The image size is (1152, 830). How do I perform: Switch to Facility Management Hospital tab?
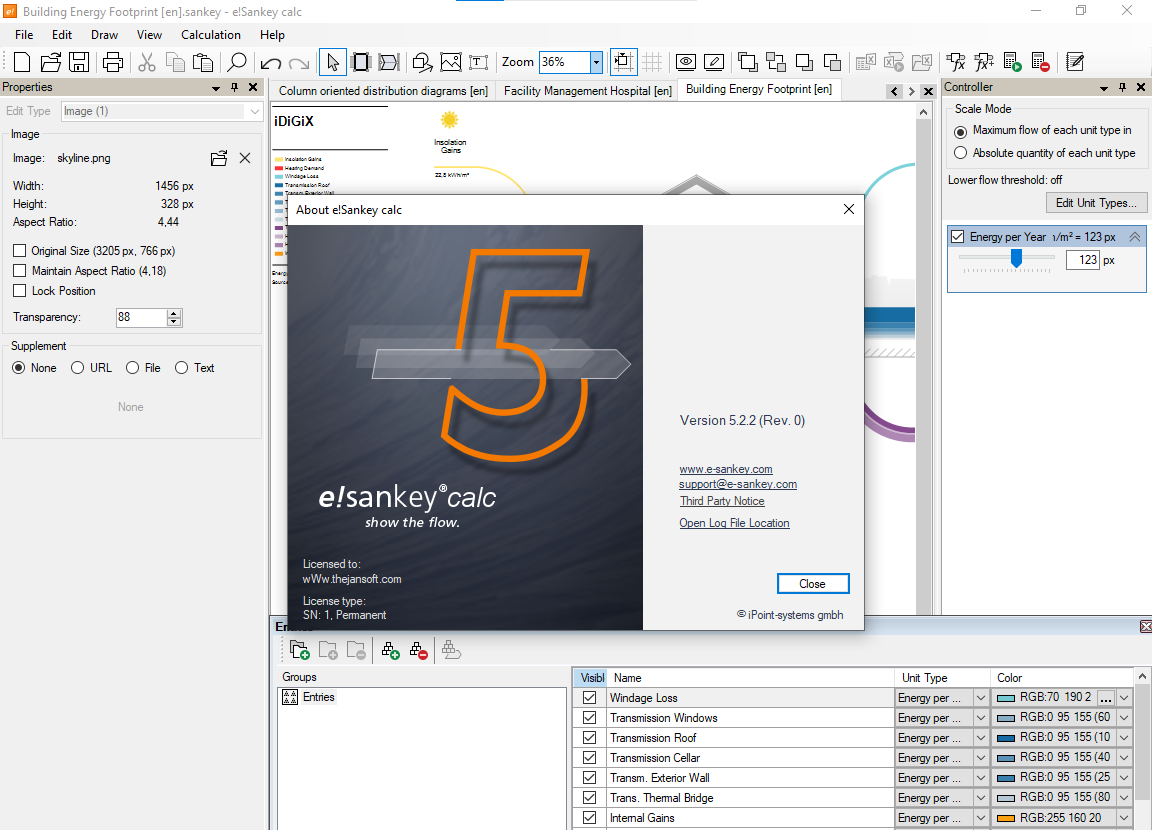(x=588, y=90)
